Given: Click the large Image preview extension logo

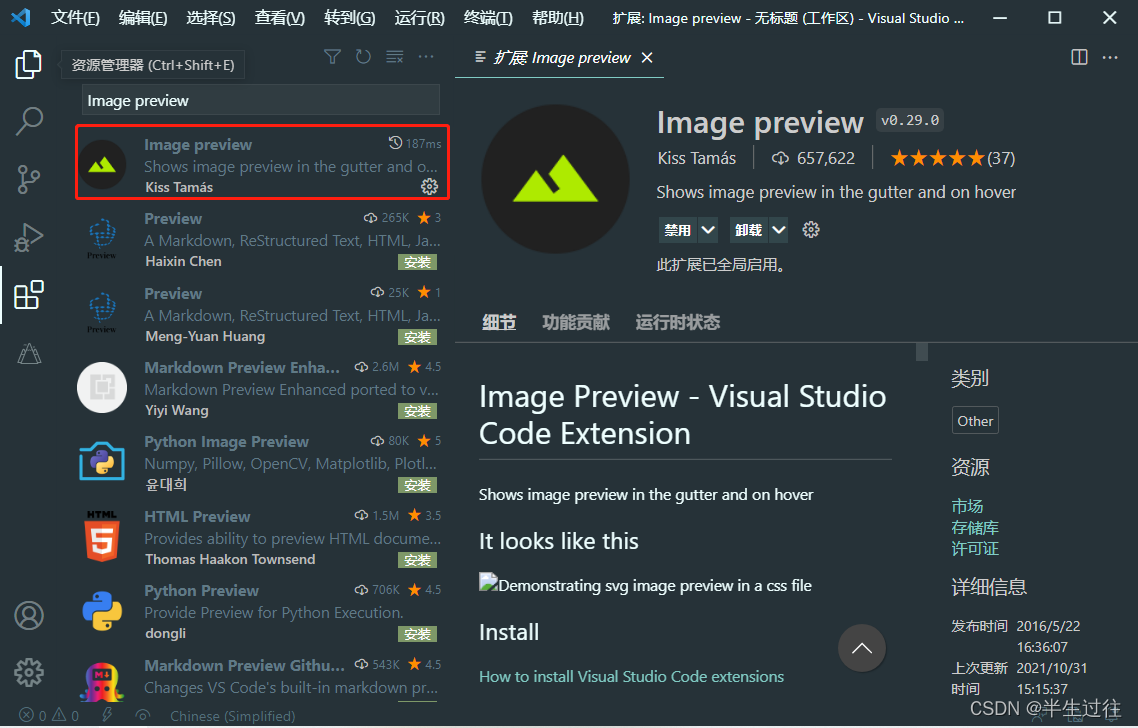Looking at the screenshot, I should pos(555,179).
